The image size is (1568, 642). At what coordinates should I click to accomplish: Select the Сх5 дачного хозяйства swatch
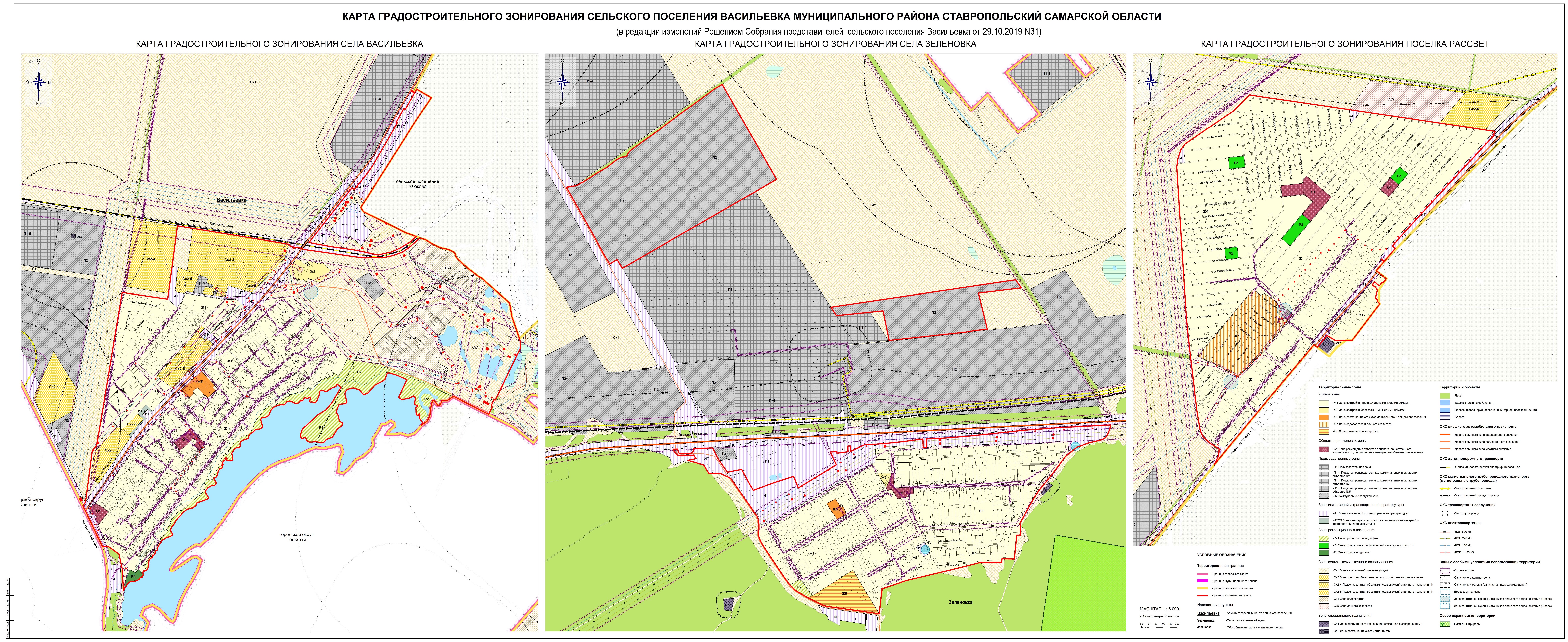point(1324,607)
